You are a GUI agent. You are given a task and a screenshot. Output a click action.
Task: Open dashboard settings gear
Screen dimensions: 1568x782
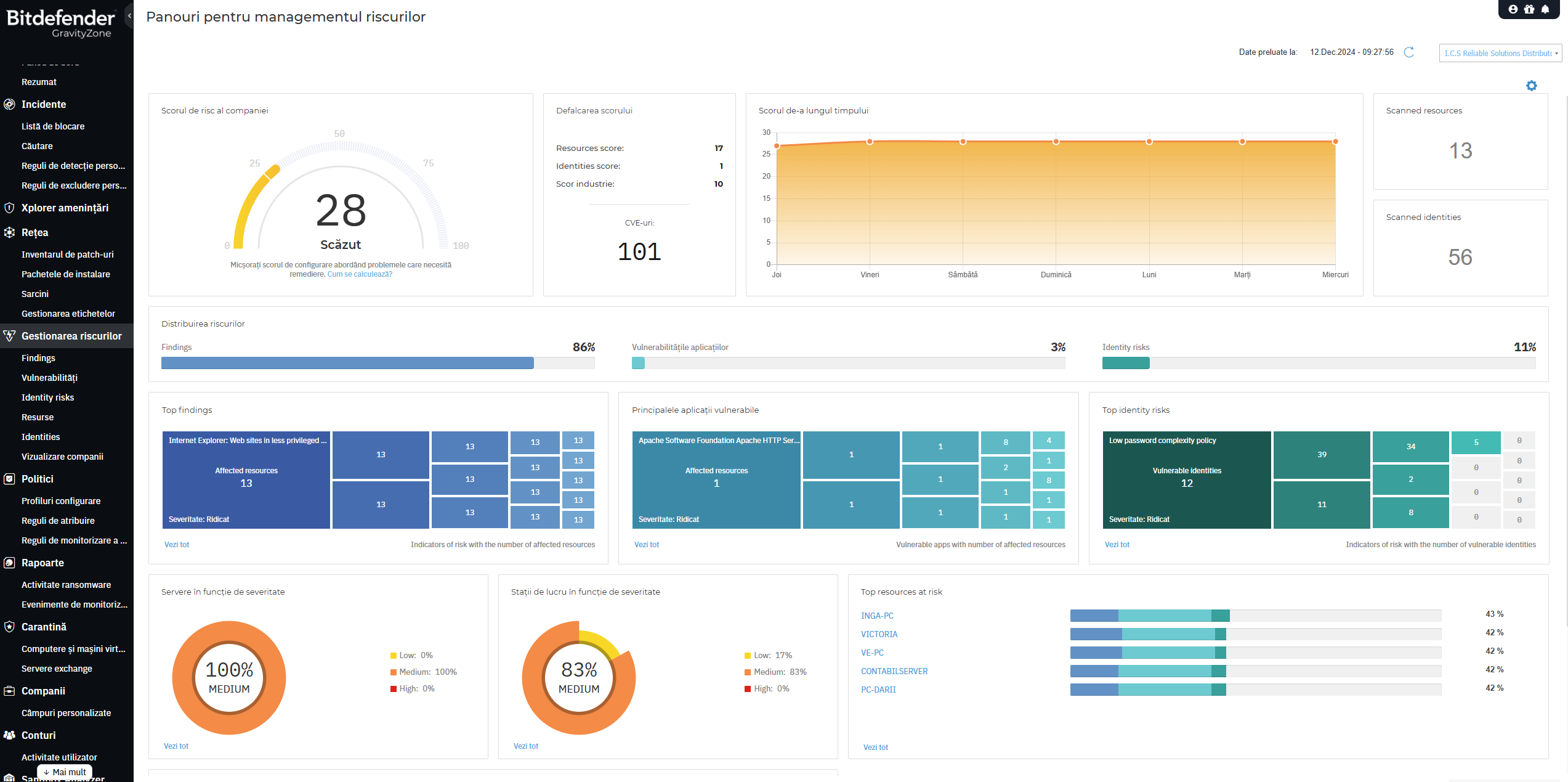coord(1532,86)
